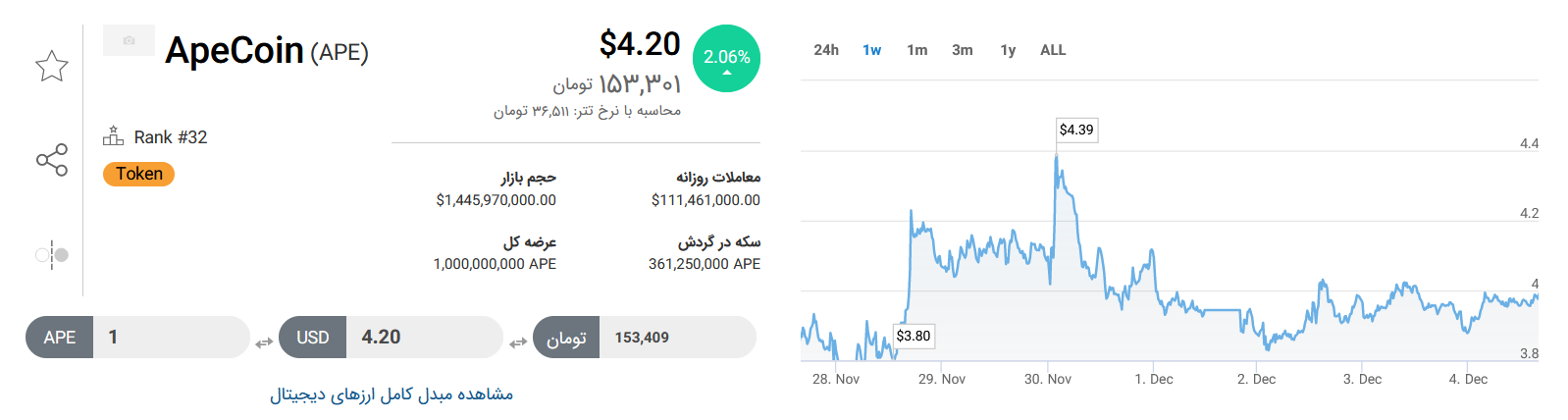Click the 4.2 y-axis value

tap(1529, 213)
